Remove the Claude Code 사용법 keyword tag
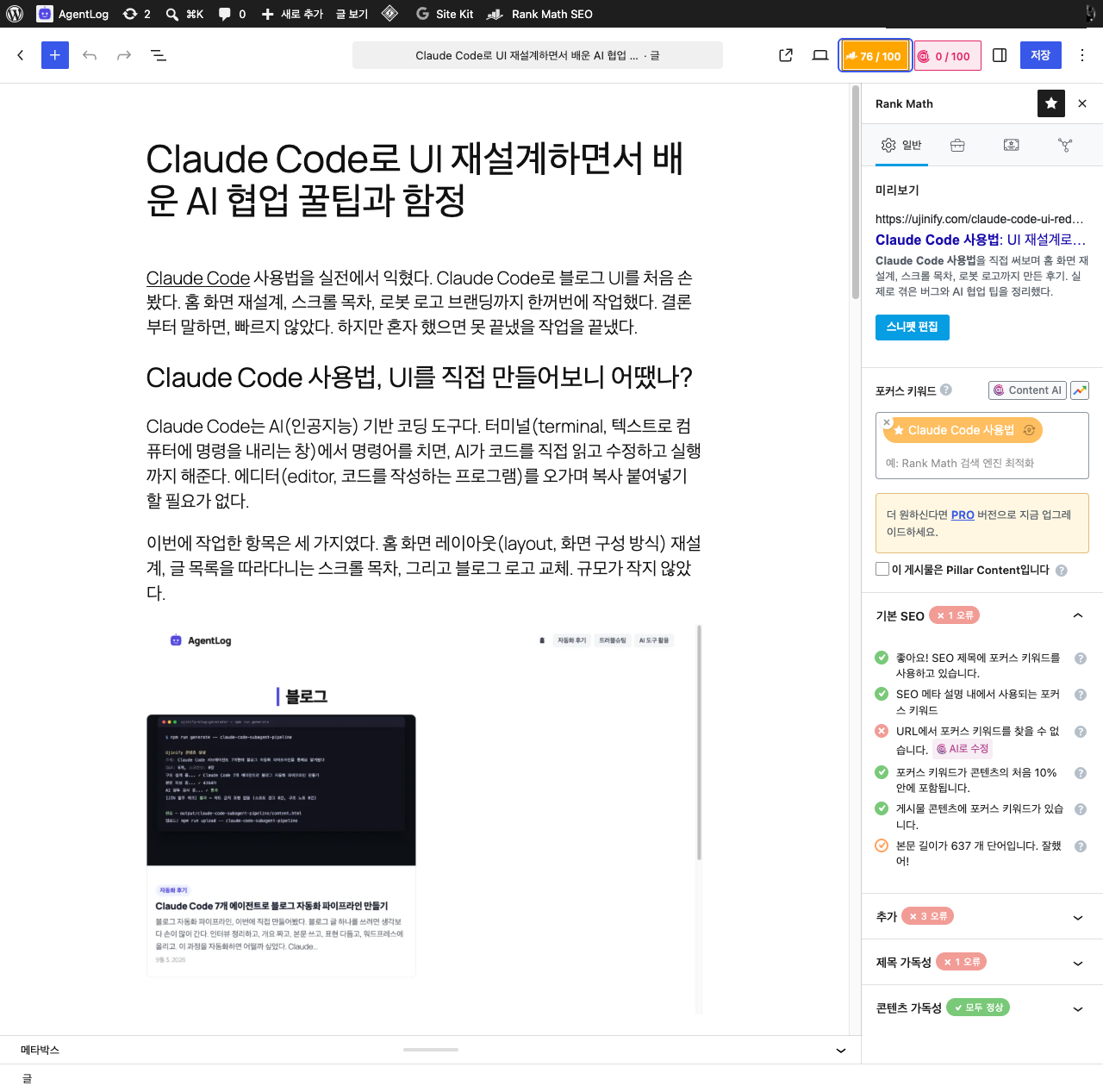This screenshot has width=1103, height=1092. pyautogui.click(x=887, y=422)
